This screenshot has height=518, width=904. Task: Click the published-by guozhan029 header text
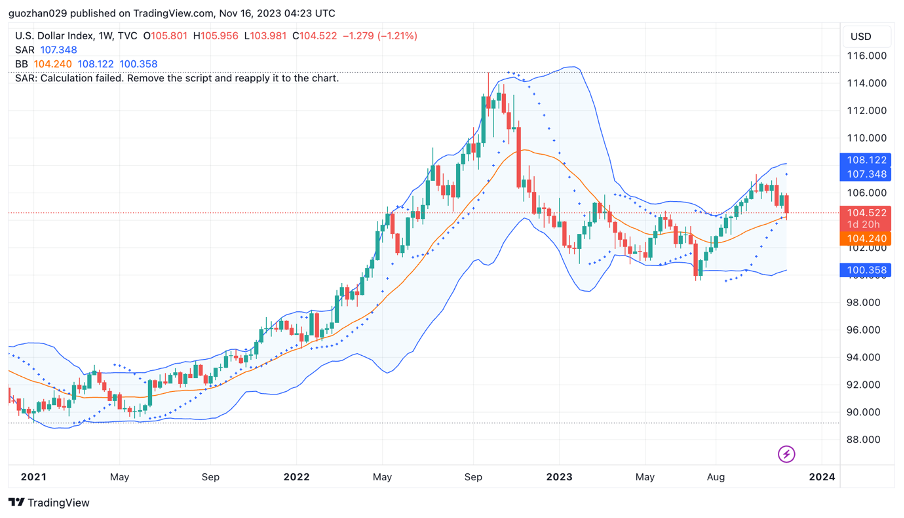point(172,13)
